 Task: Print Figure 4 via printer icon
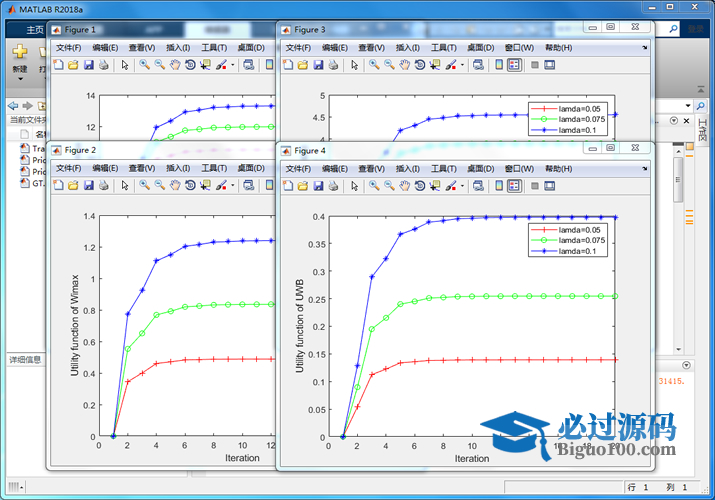click(334, 186)
